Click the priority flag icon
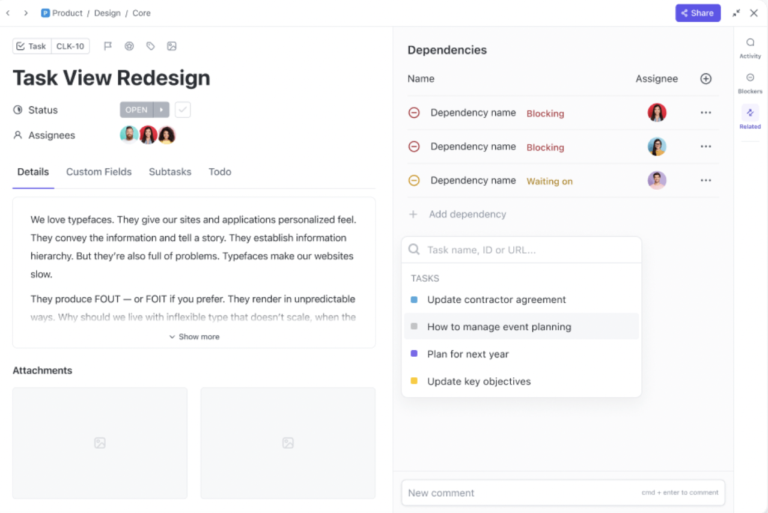 point(108,46)
